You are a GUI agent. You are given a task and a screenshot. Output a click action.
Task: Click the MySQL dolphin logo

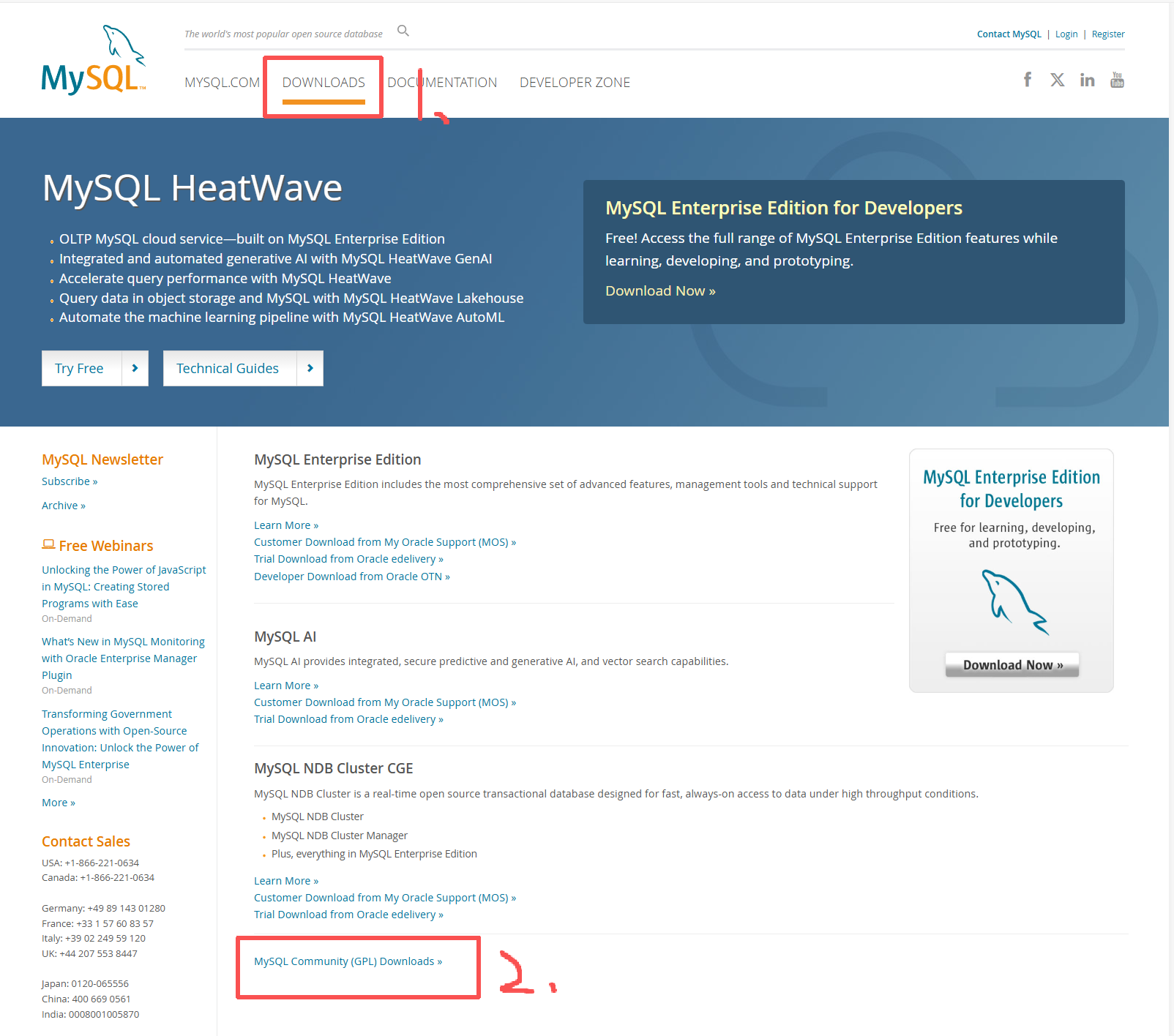(94, 60)
